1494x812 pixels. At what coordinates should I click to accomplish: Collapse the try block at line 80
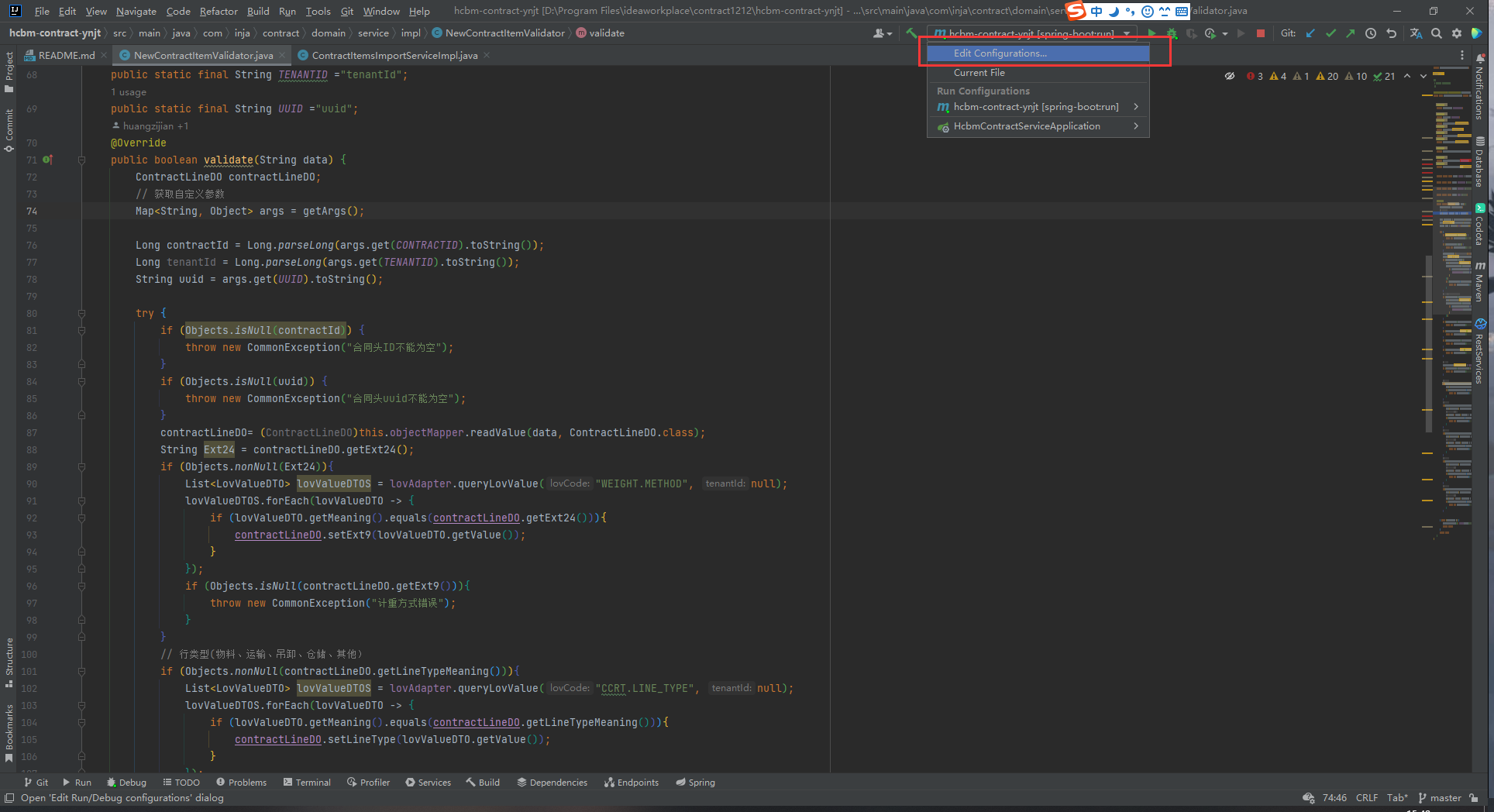81,313
